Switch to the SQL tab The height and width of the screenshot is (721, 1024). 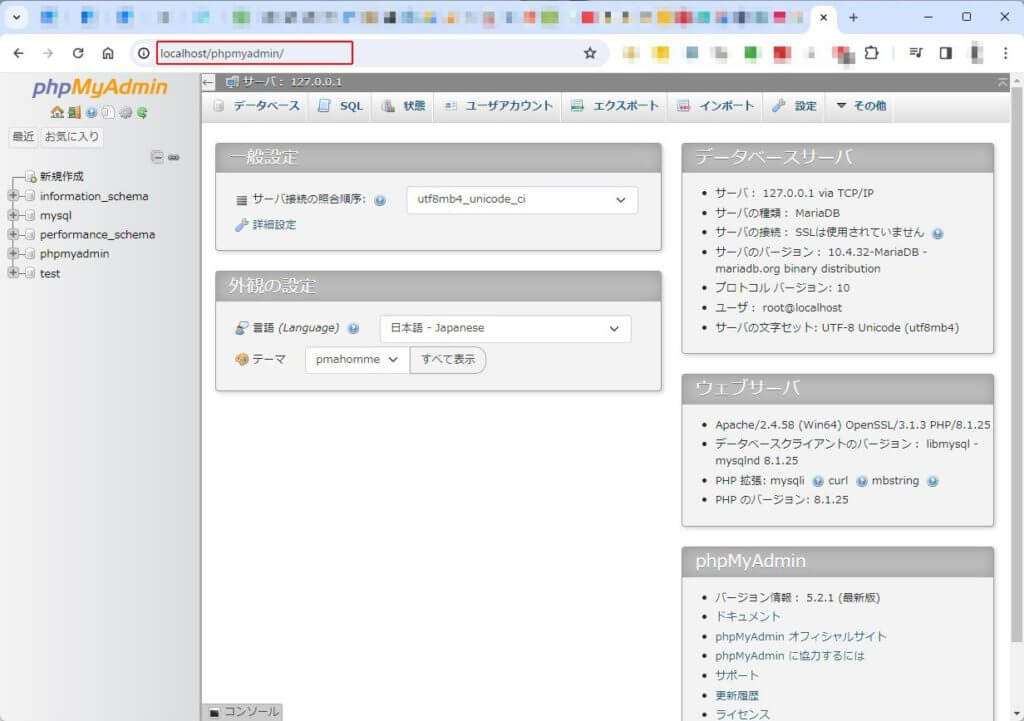[x=340, y=106]
